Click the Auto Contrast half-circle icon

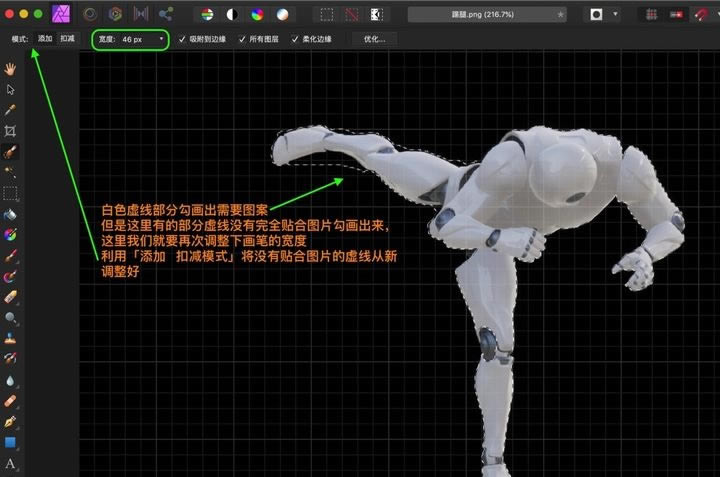[x=232, y=15]
